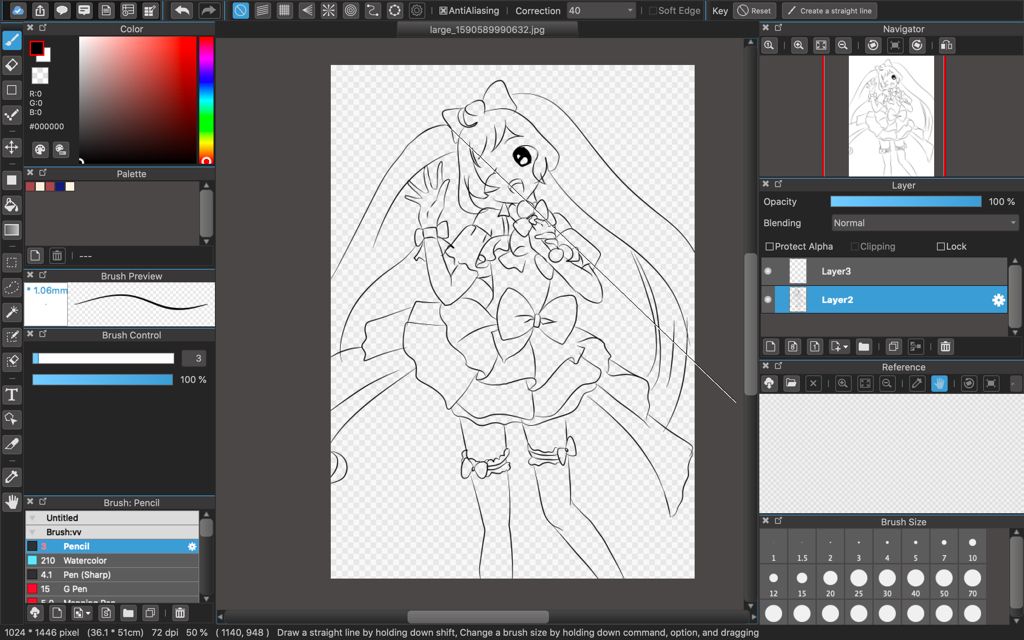This screenshot has width=1024, height=640.
Task: Undock the Navigator panel
Action: 778,28
